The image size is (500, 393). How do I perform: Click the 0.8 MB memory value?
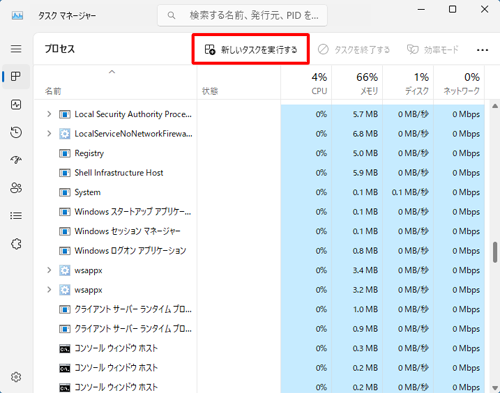[365, 251]
